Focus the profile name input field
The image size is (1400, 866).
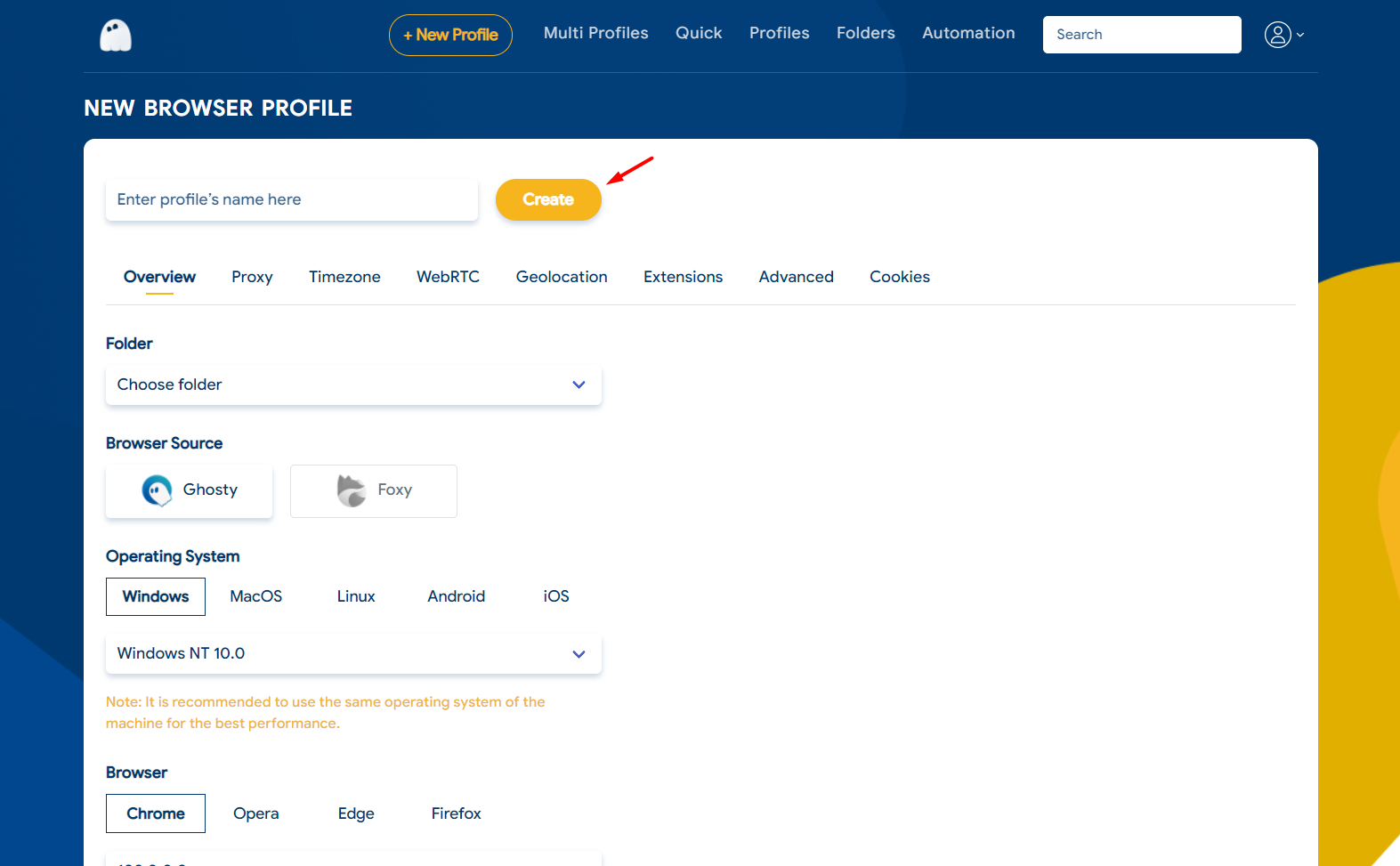[291, 199]
